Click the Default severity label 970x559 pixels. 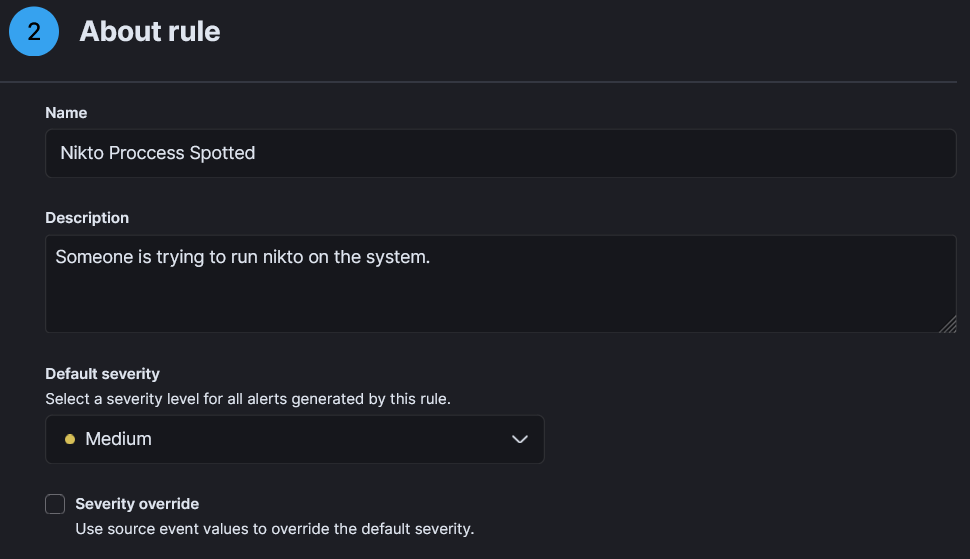click(103, 374)
